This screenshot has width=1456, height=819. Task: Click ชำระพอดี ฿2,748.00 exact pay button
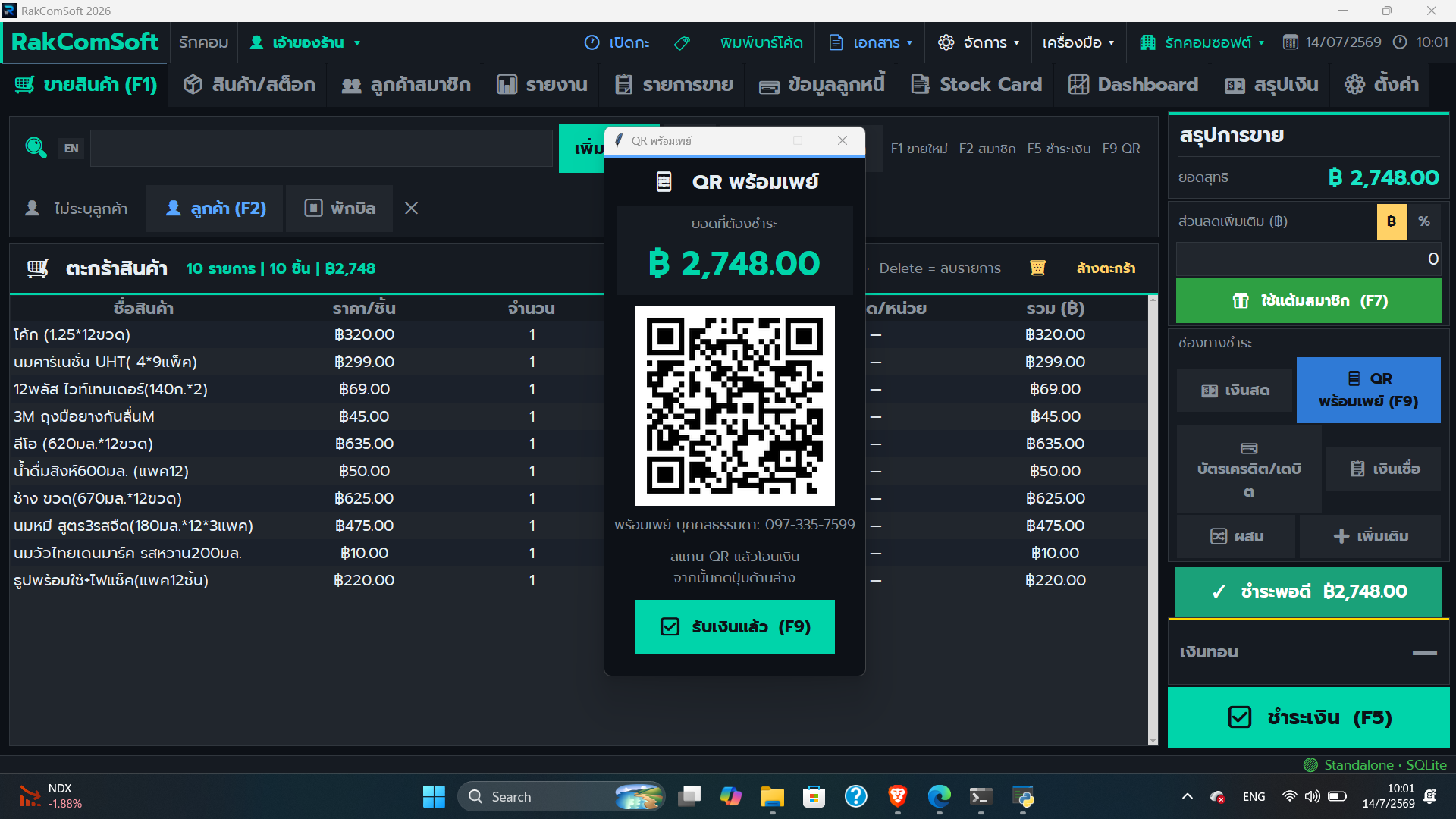pyautogui.click(x=1308, y=591)
